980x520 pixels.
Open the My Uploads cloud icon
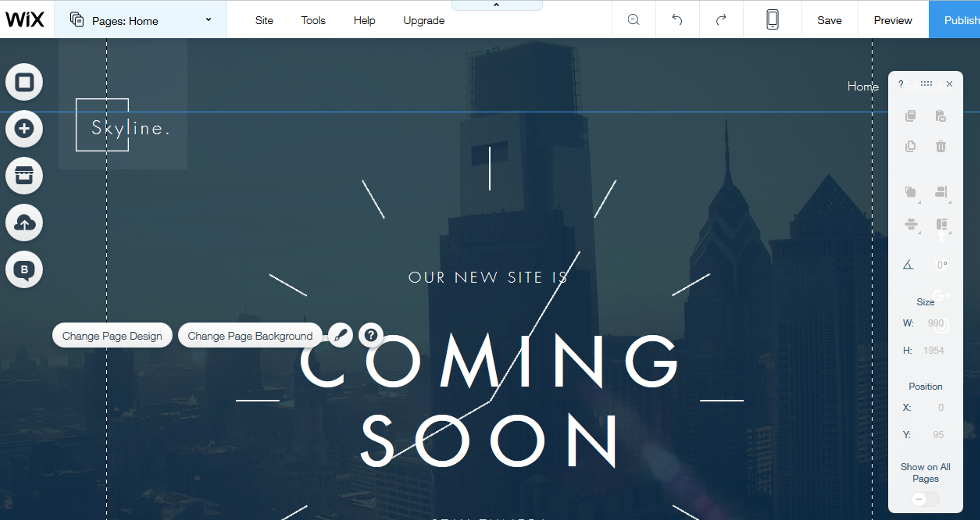click(24, 223)
